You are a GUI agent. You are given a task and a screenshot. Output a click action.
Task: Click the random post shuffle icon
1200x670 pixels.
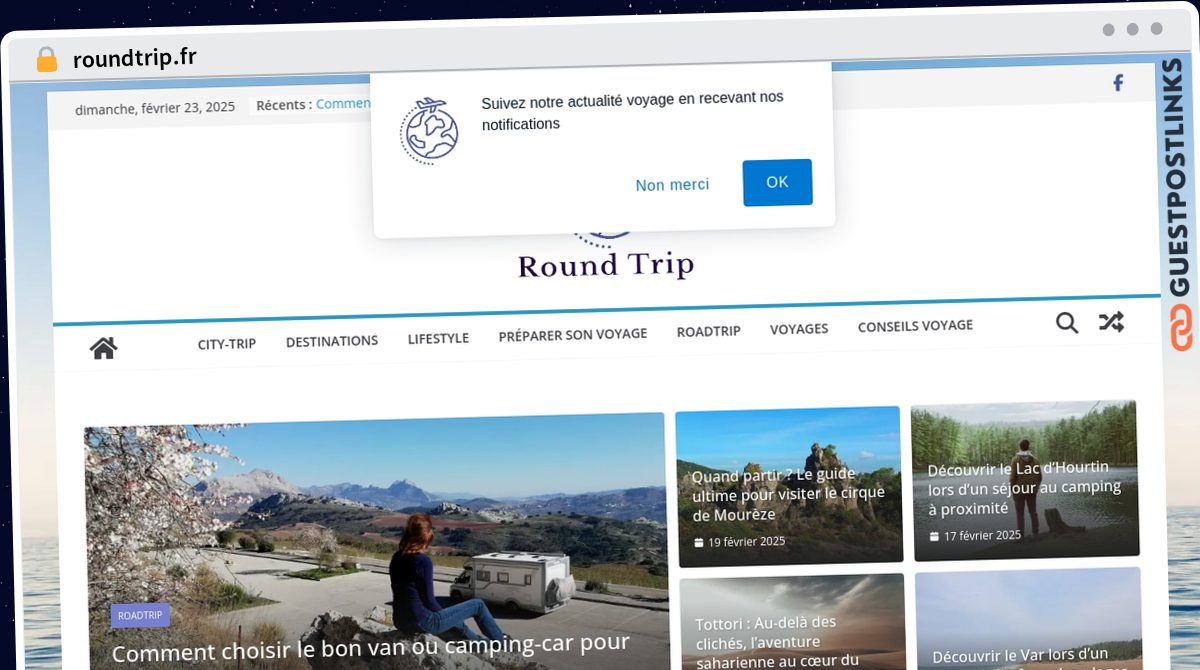click(1111, 322)
